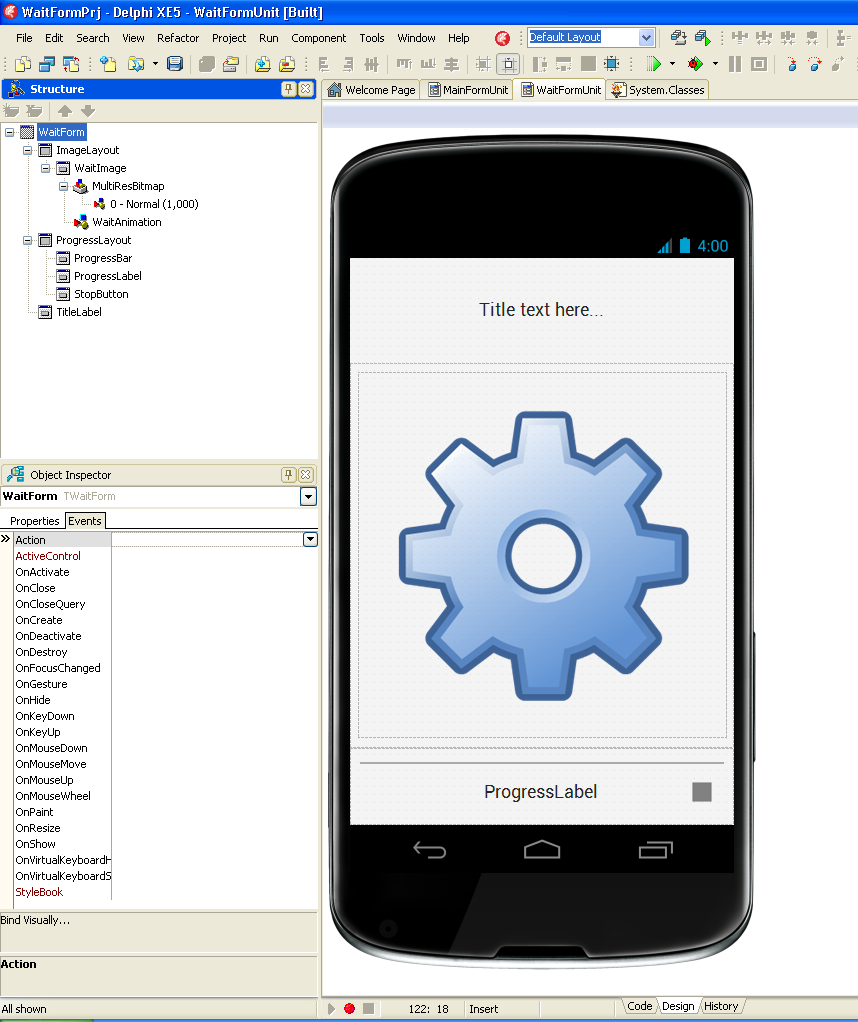Click the Toggle Form/Unit toolbar icon
Screen dimensions: 858x1022
coord(71,64)
